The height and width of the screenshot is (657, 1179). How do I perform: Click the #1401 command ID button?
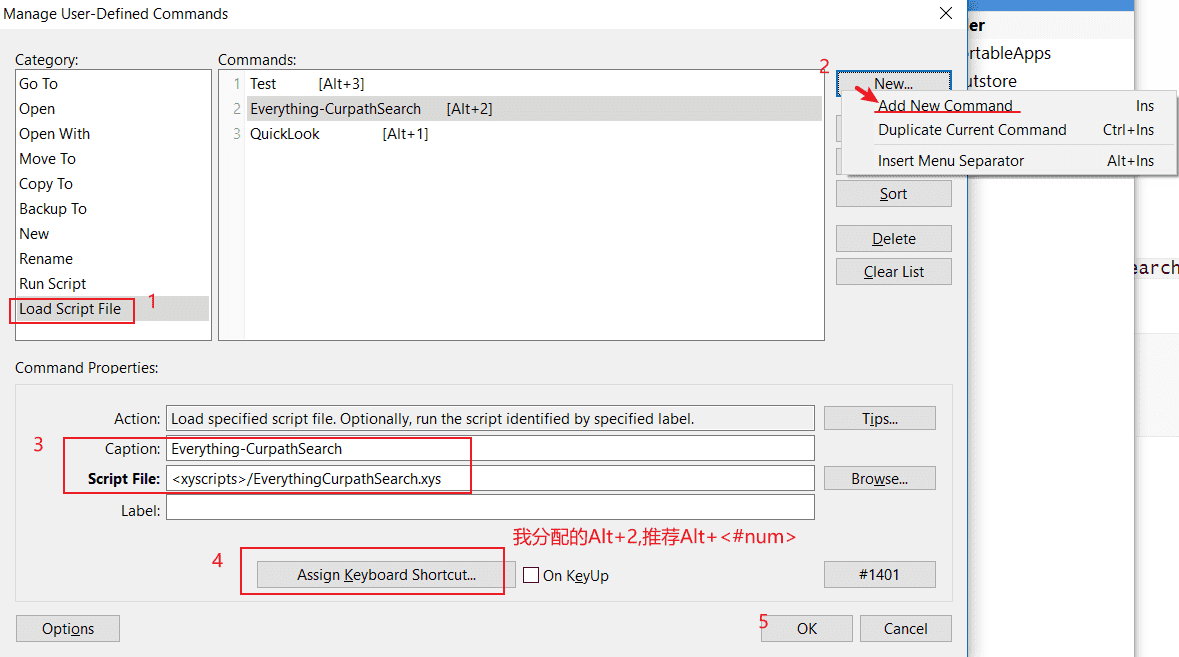(x=880, y=575)
